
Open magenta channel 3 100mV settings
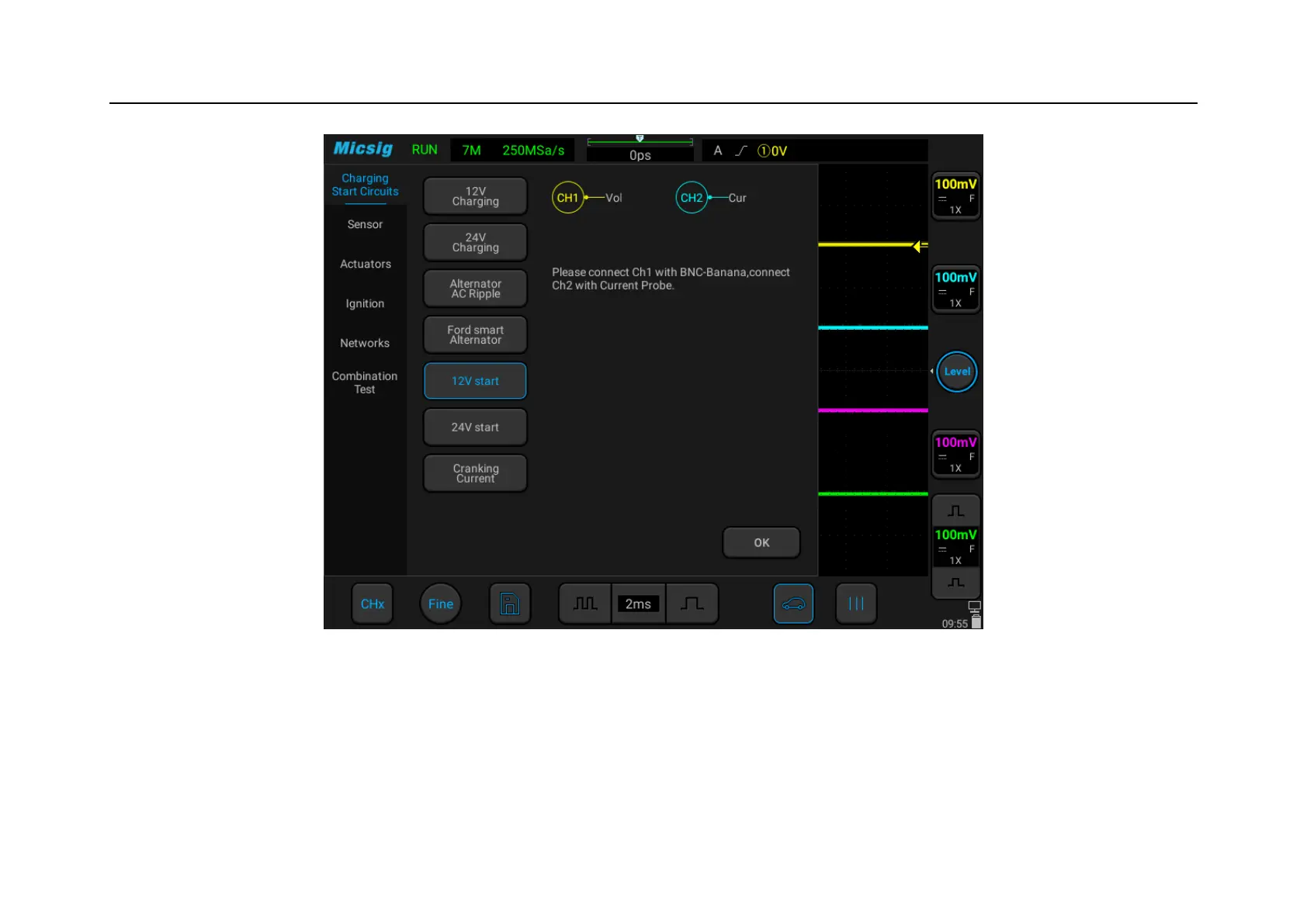pyautogui.click(x=955, y=454)
